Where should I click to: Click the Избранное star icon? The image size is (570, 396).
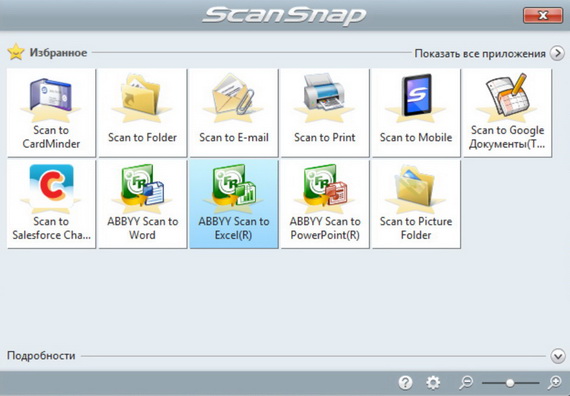16,52
